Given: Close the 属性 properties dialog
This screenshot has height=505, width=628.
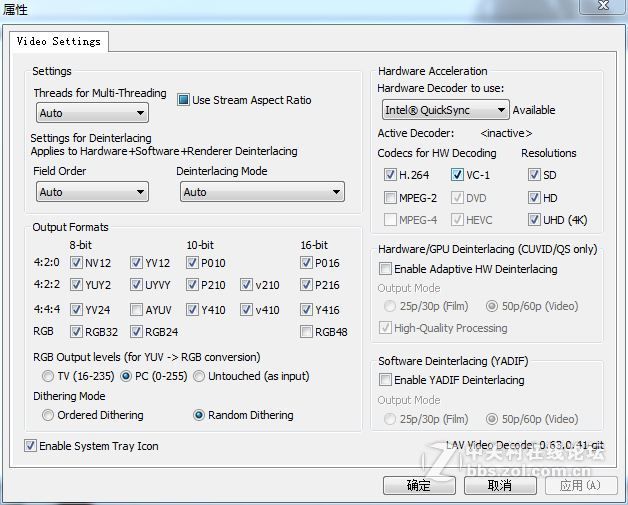Looking at the screenshot, I should (603, 6).
